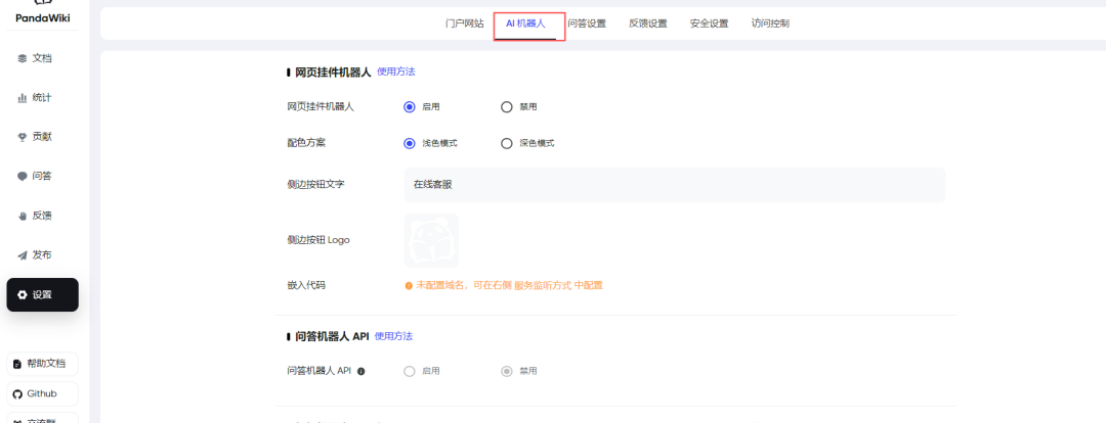Select 深色模式 color scheme
The image size is (1106, 424).
[507, 143]
